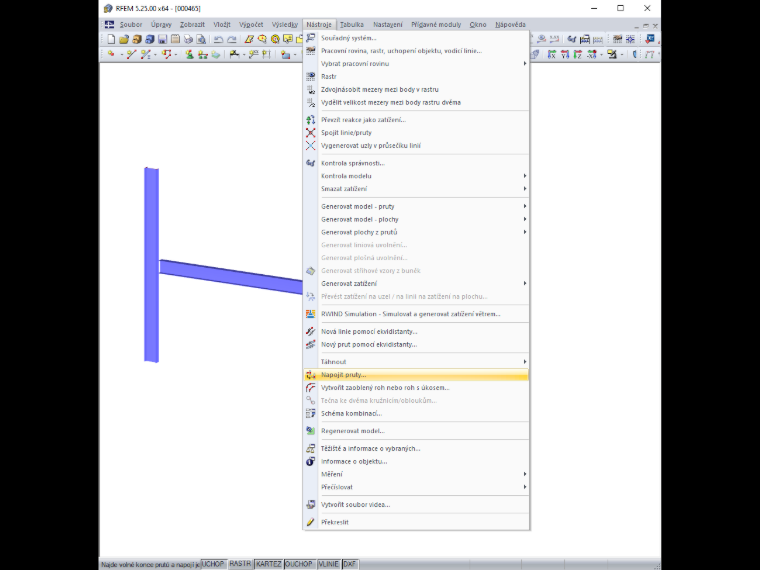Open print preview with the magnifier page icon

pyautogui.click(x=201, y=39)
